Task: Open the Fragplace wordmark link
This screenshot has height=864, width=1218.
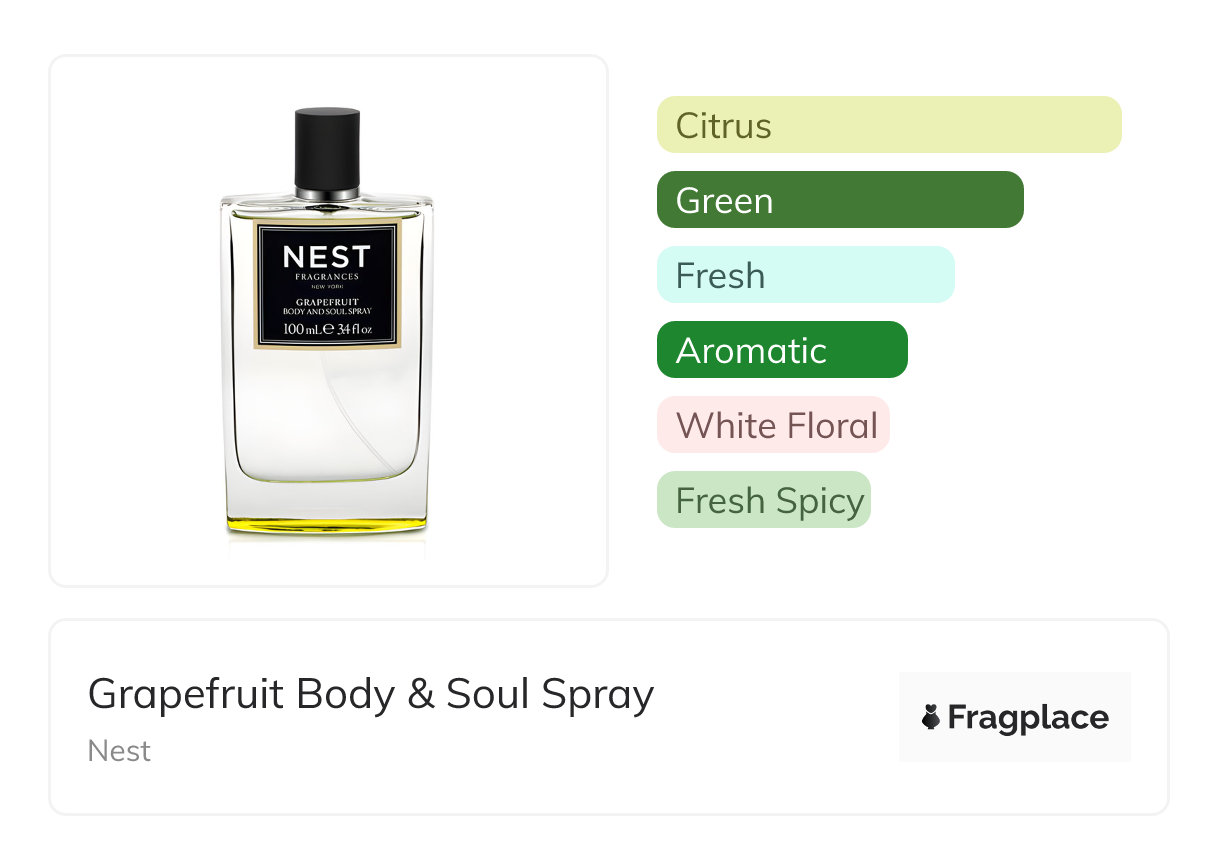Action: point(1028,717)
